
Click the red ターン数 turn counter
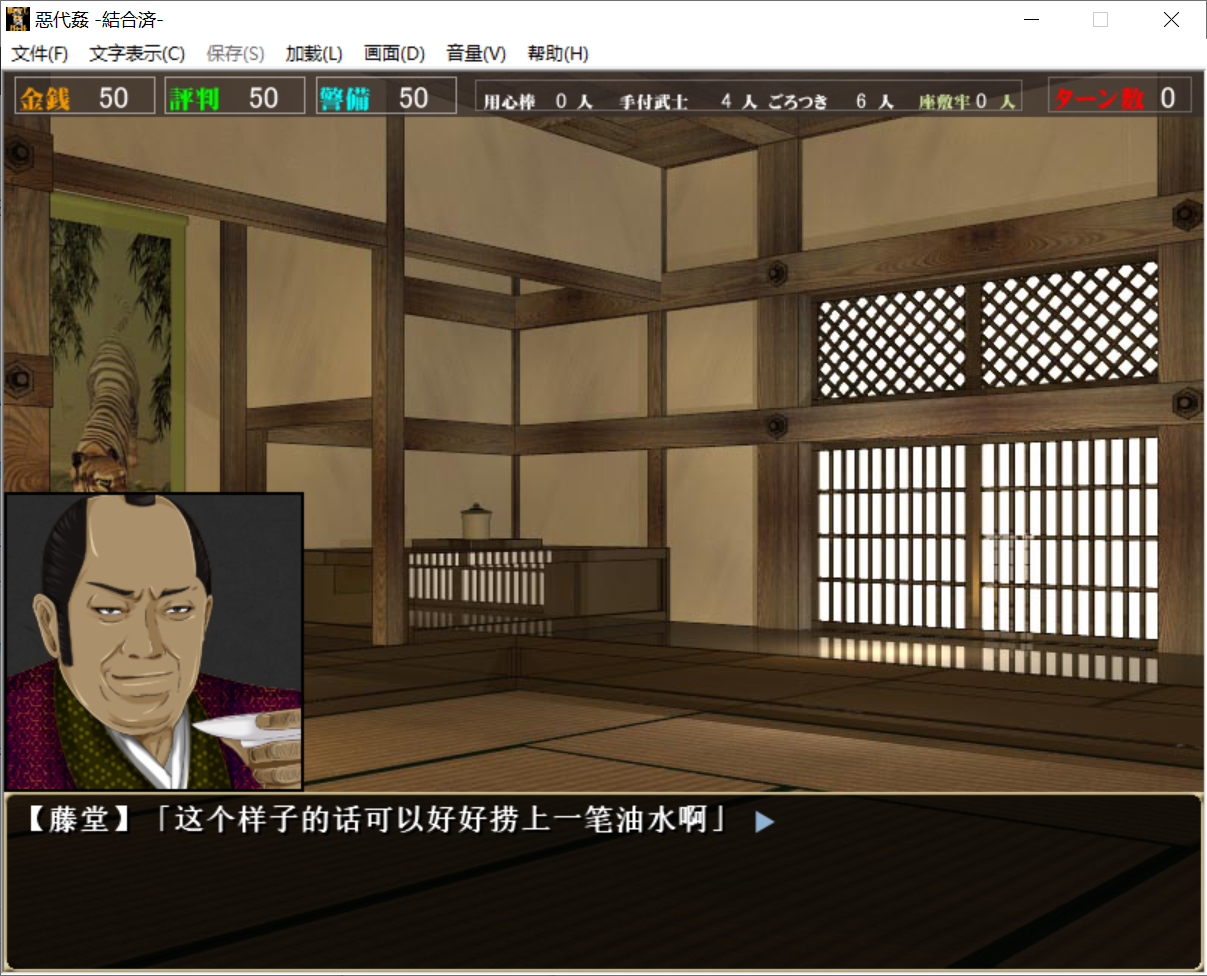[1119, 97]
